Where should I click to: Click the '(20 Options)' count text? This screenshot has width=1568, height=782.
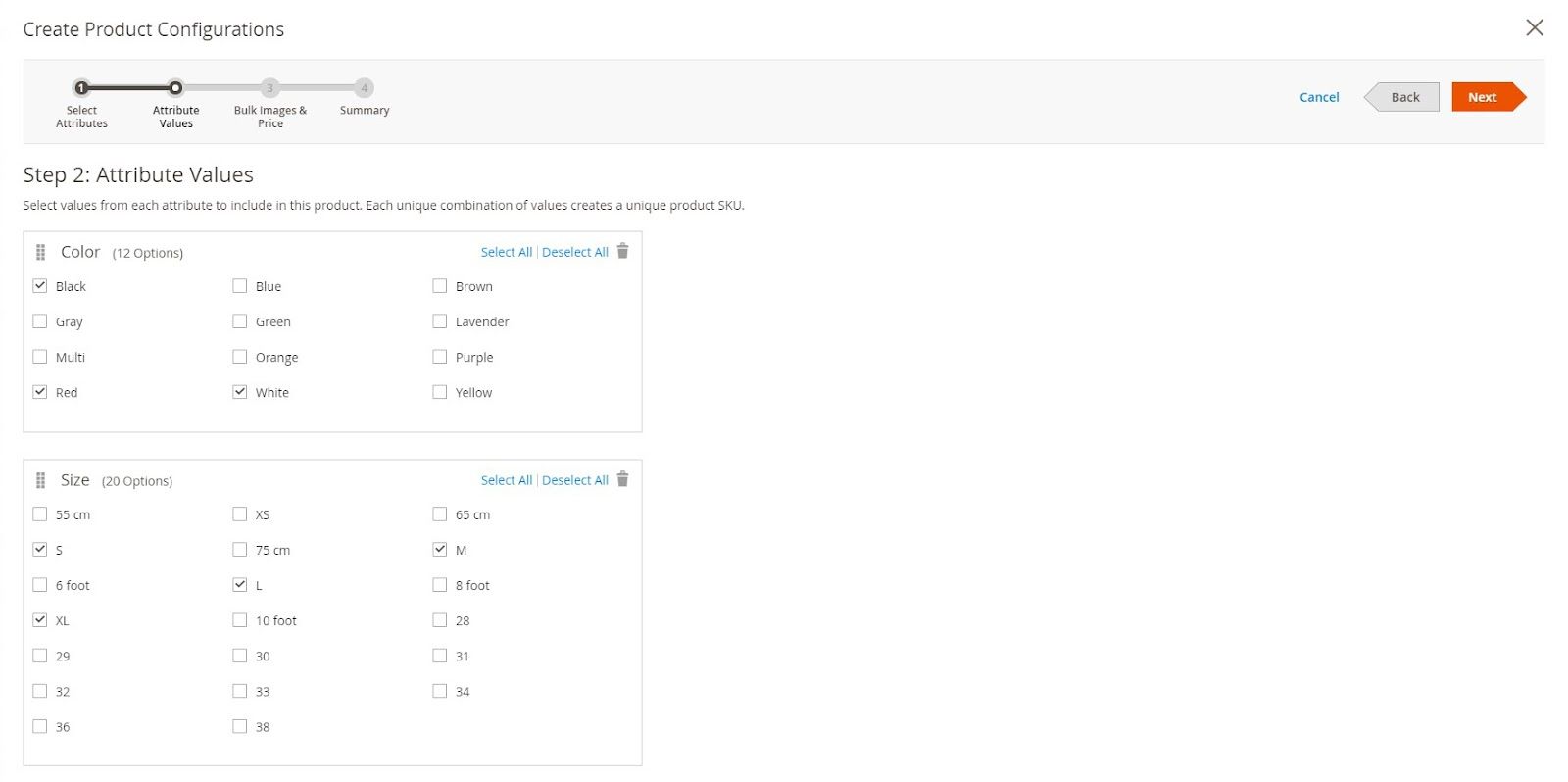point(137,481)
